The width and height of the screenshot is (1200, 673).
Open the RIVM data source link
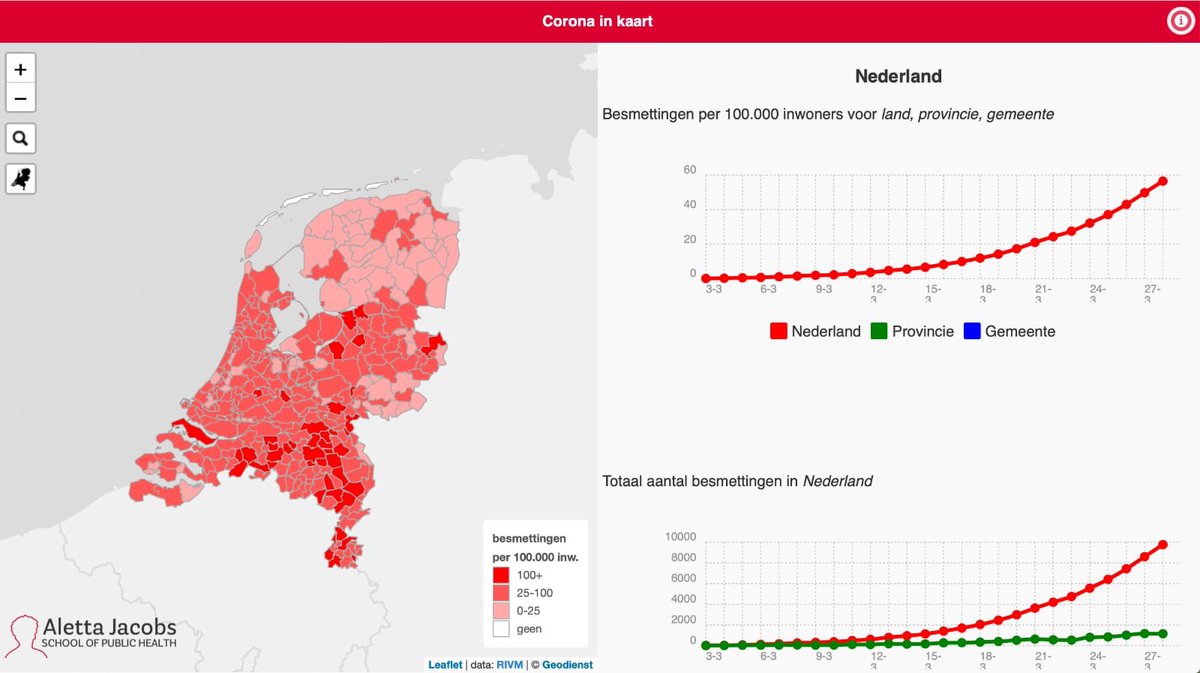(510, 664)
